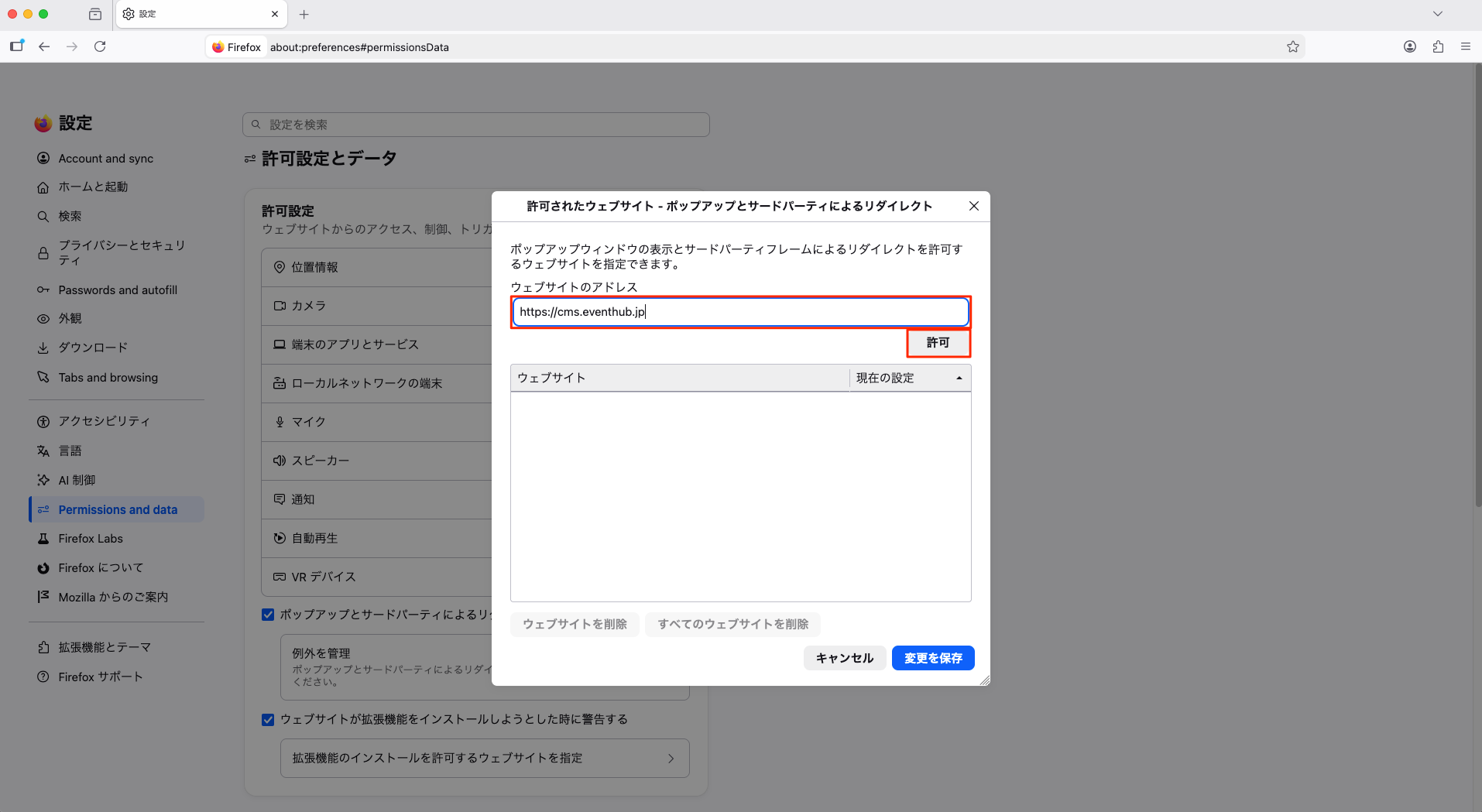Open 通知 permission settings

[377, 499]
